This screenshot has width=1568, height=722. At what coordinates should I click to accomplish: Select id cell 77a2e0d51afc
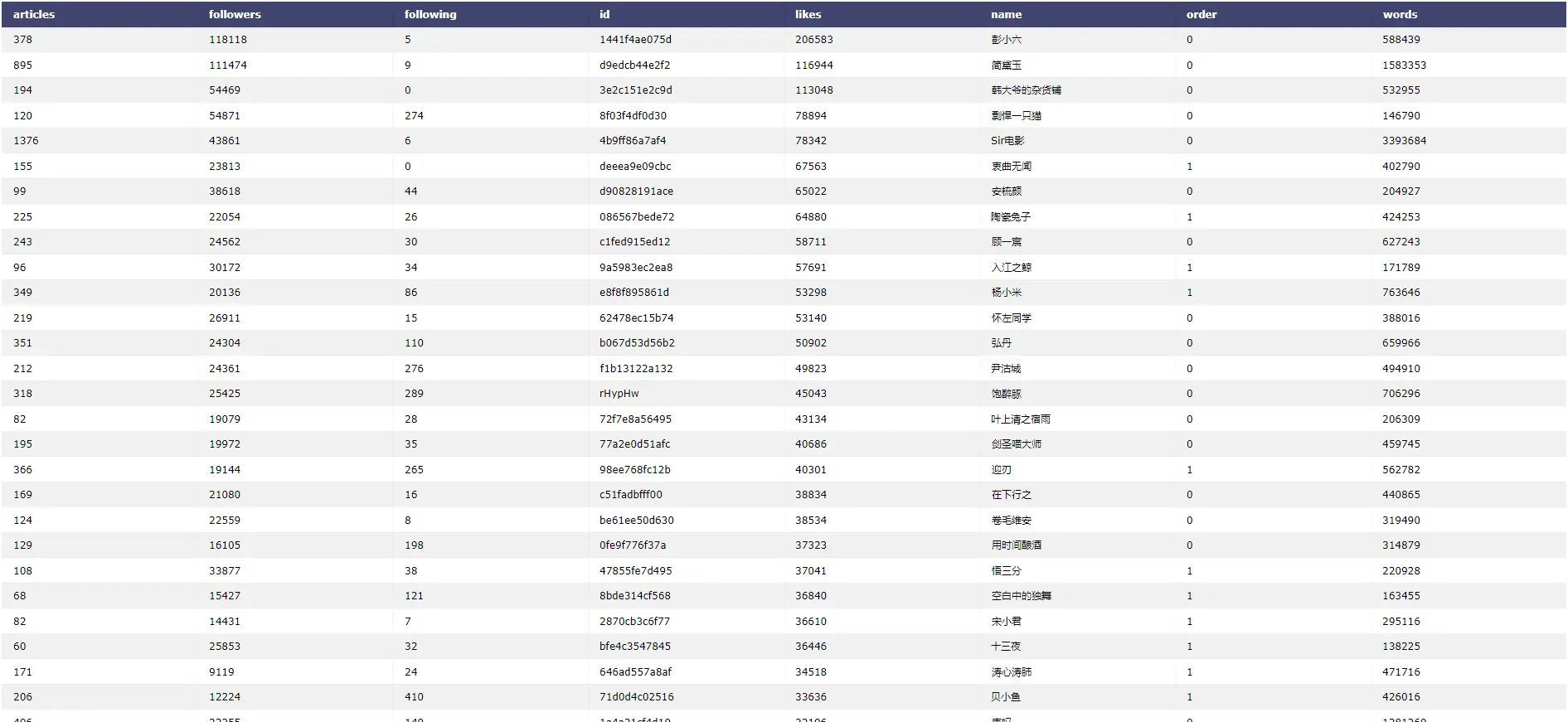634,443
